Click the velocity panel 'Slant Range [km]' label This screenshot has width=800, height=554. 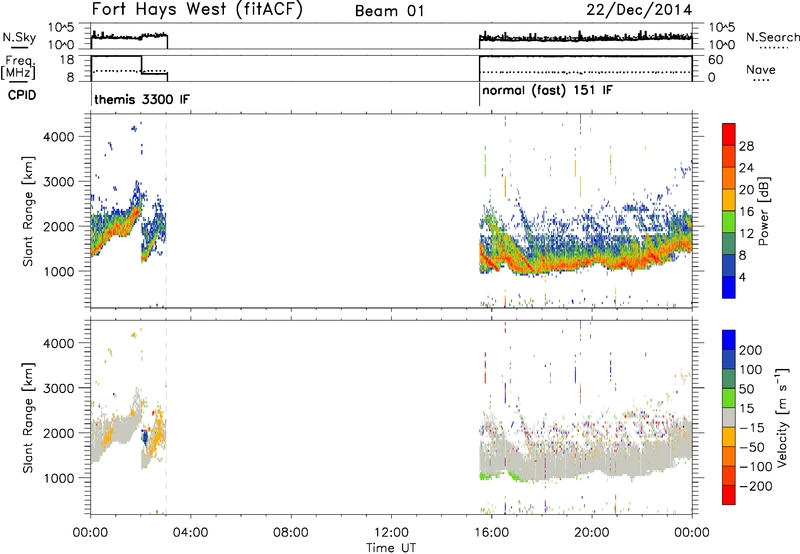tap(28, 418)
